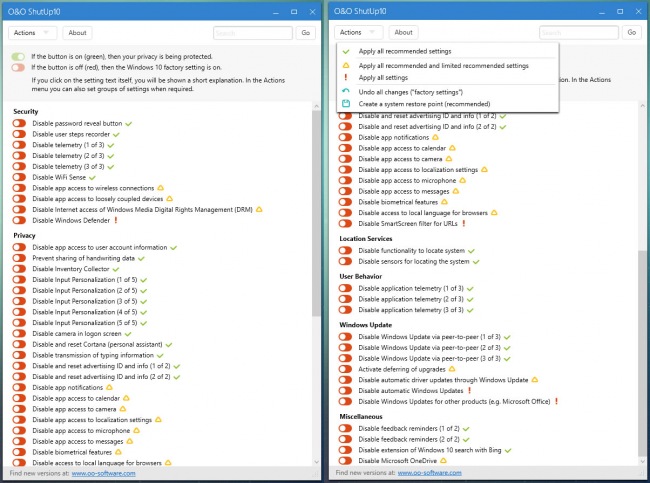
Task: Click undo arrow icon beside Undo all changes
Action: point(346,91)
